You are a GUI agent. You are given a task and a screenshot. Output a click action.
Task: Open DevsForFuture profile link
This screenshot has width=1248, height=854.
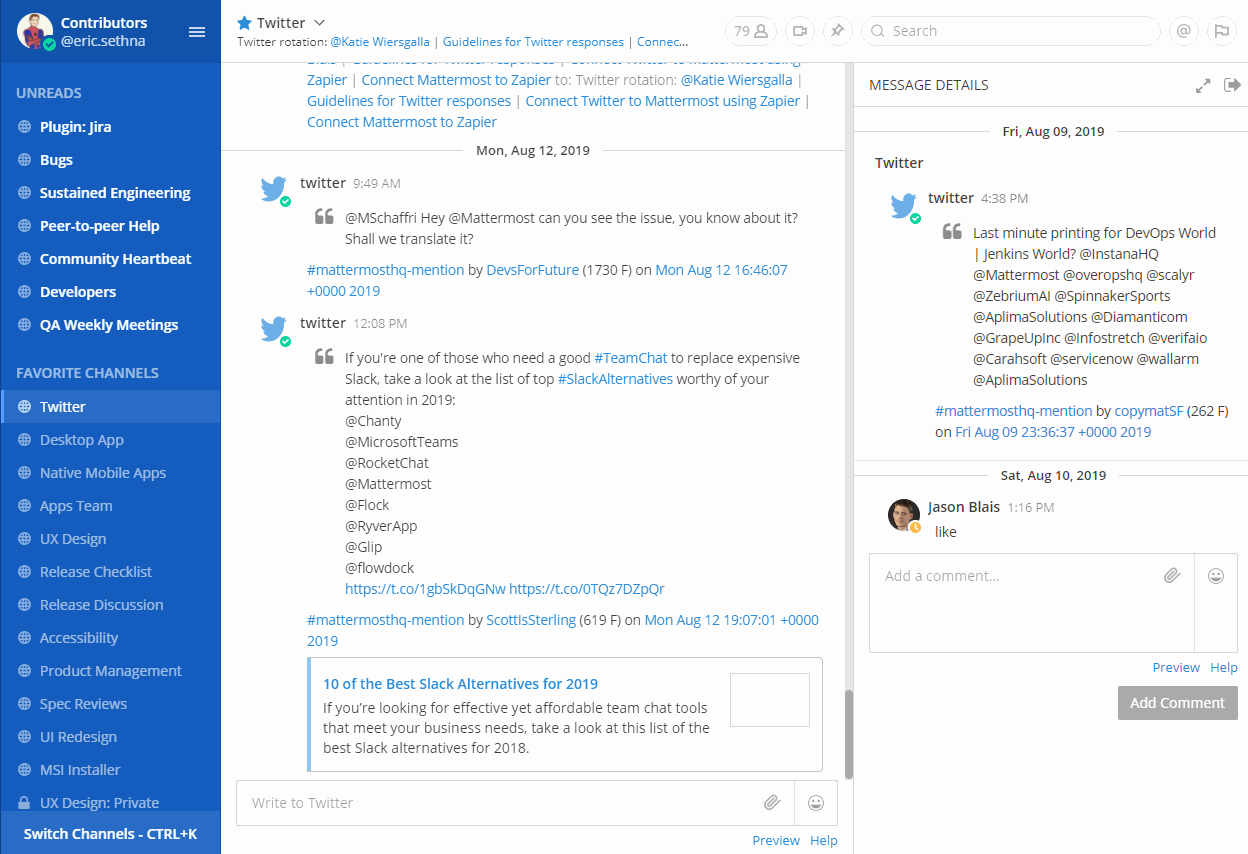click(x=532, y=270)
